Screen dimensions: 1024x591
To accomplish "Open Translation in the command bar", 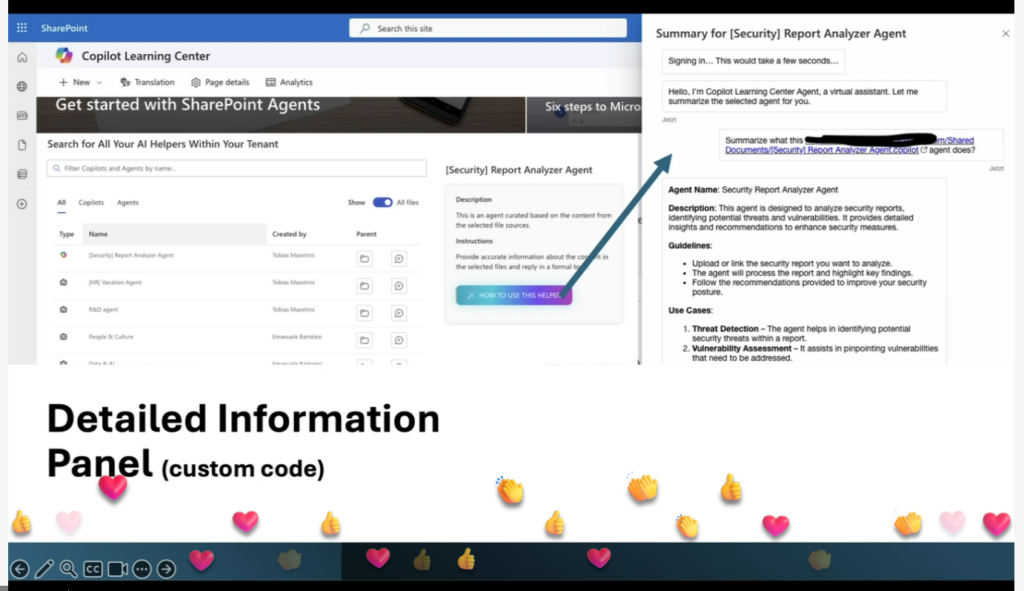I will (148, 82).
